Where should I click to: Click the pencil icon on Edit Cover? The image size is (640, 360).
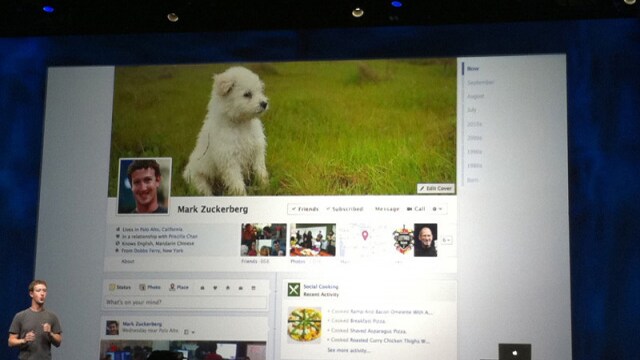coord(422,189)
